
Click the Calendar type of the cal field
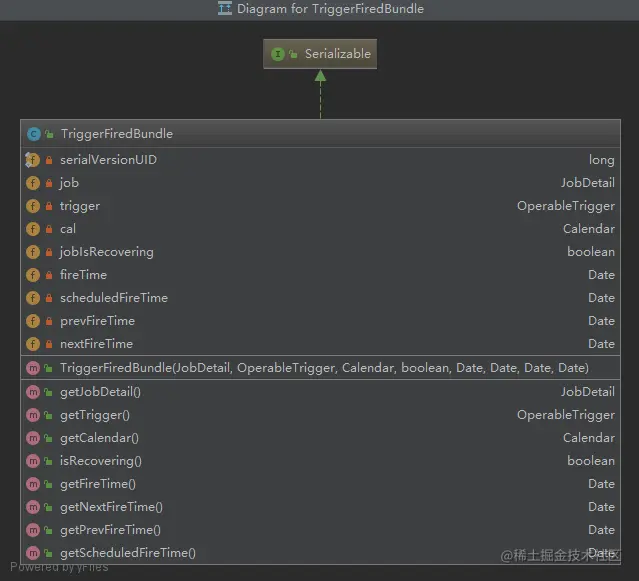pos(589,229)
